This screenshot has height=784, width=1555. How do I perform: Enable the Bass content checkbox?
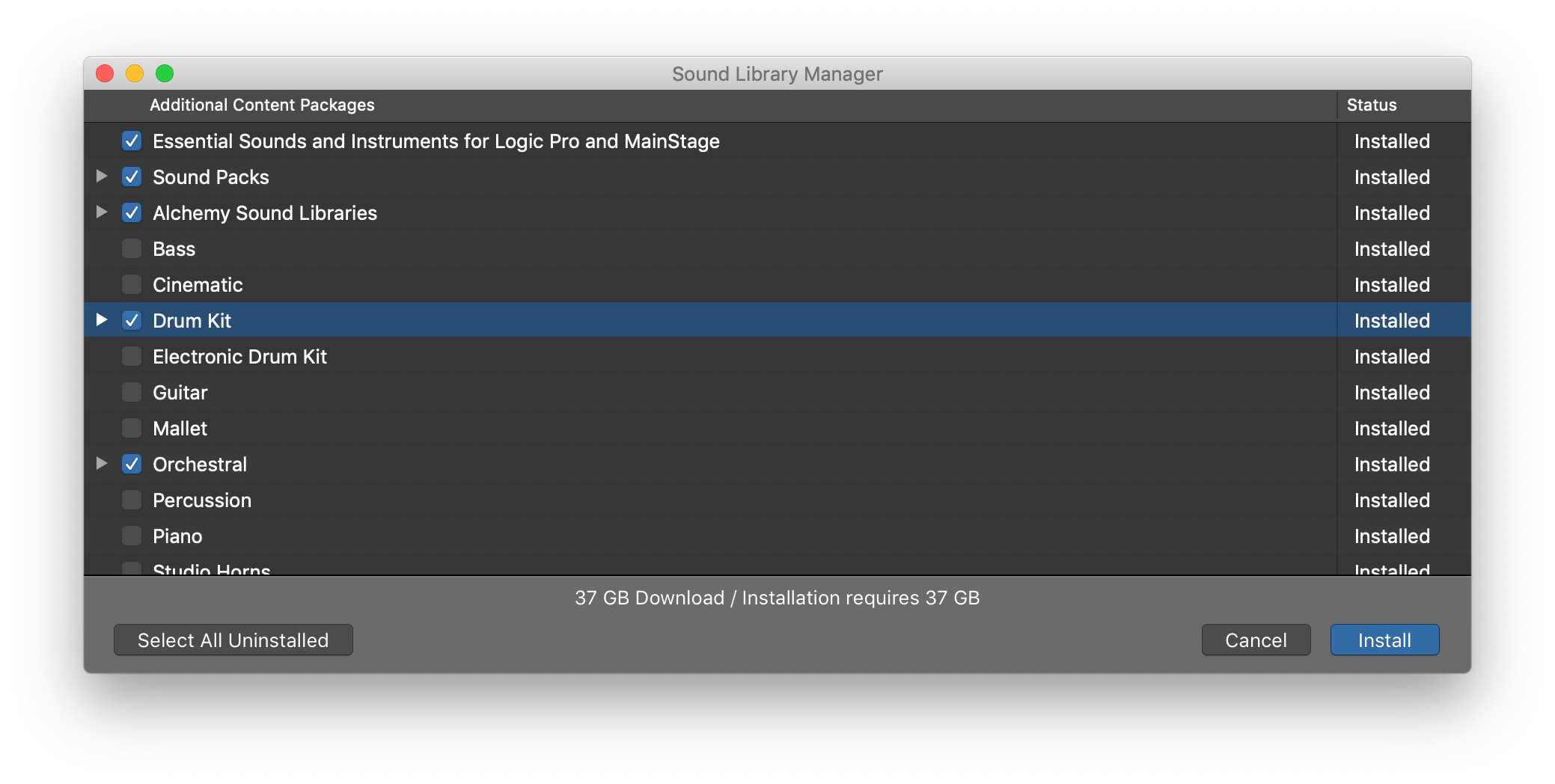coord(132,248)
